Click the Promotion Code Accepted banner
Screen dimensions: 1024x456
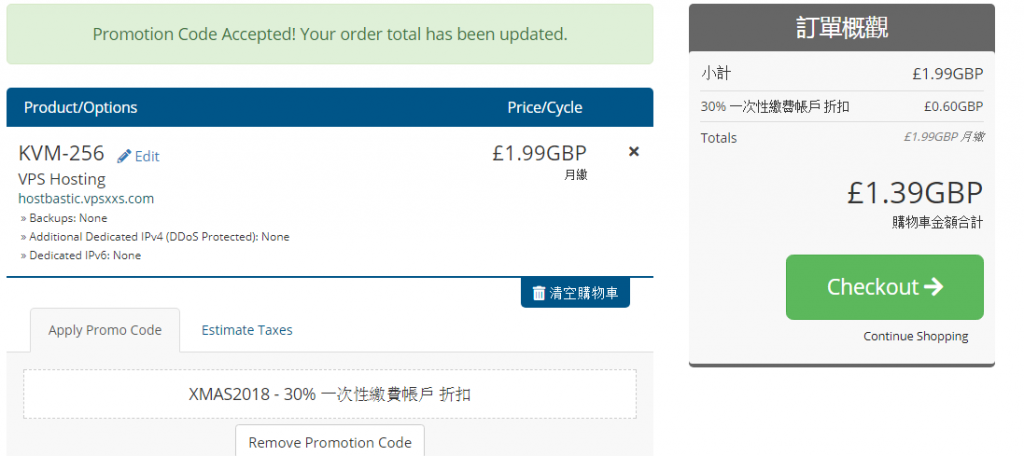330,34
